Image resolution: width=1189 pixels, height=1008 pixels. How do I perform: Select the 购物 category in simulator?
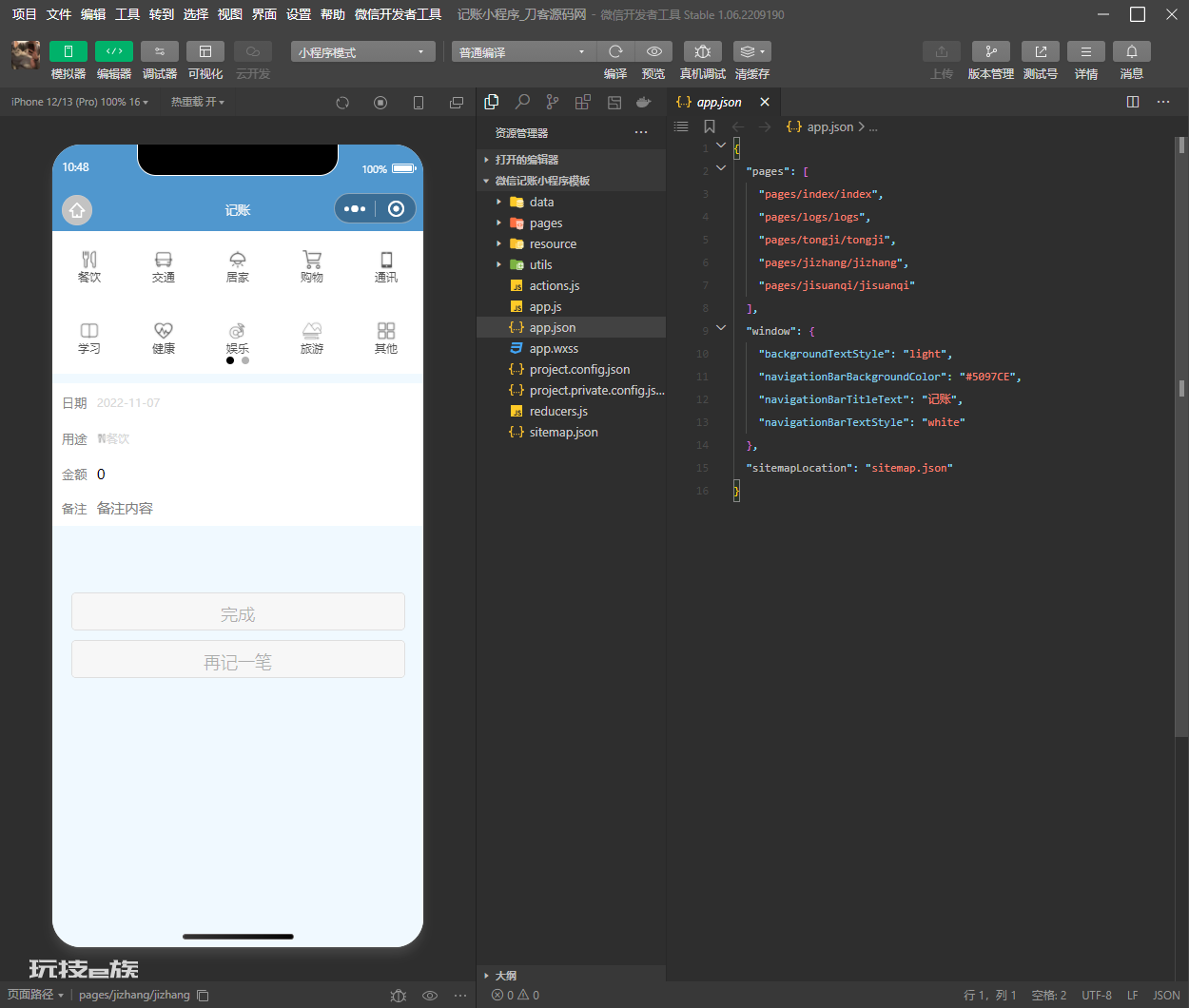312,266
